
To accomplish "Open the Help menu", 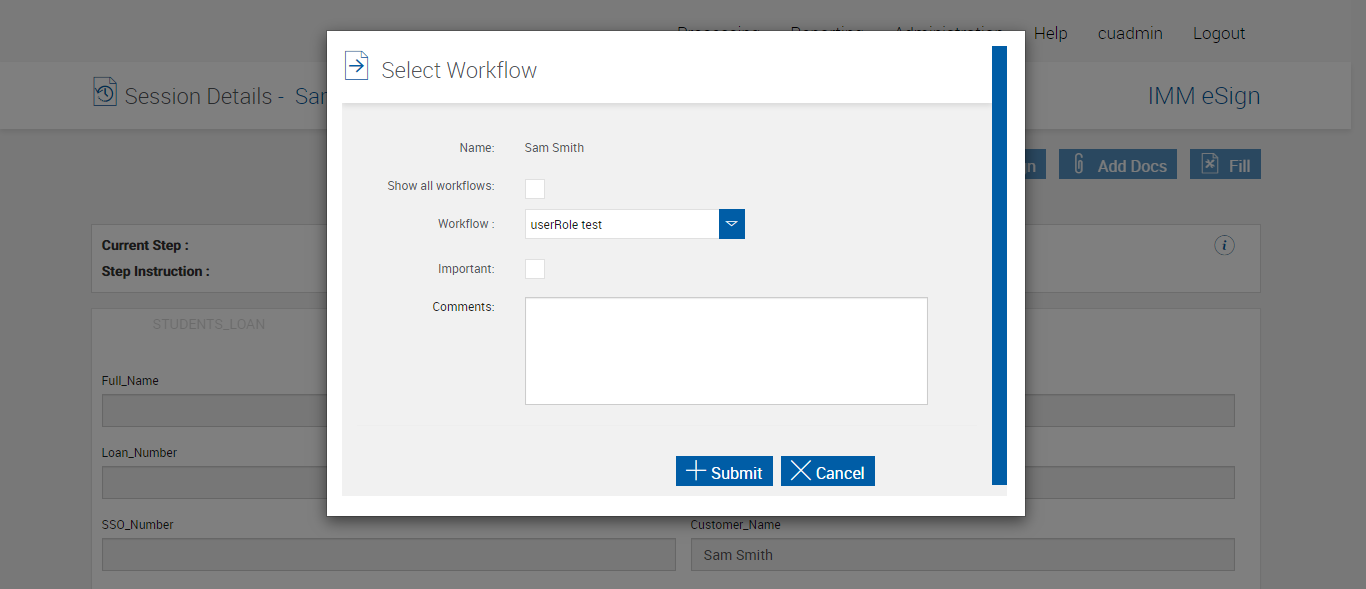I will point(1050,33).
